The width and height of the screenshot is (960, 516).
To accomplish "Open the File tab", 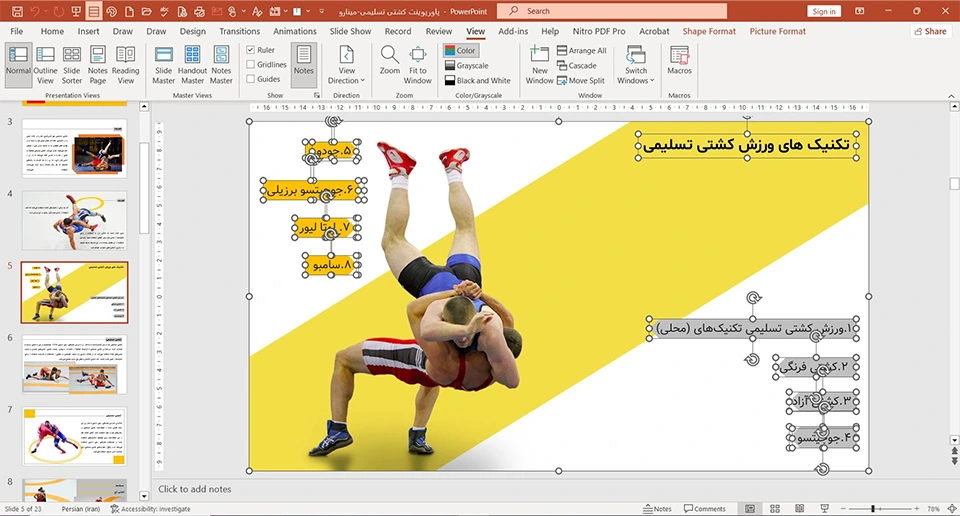I will (x=17, y=31).
